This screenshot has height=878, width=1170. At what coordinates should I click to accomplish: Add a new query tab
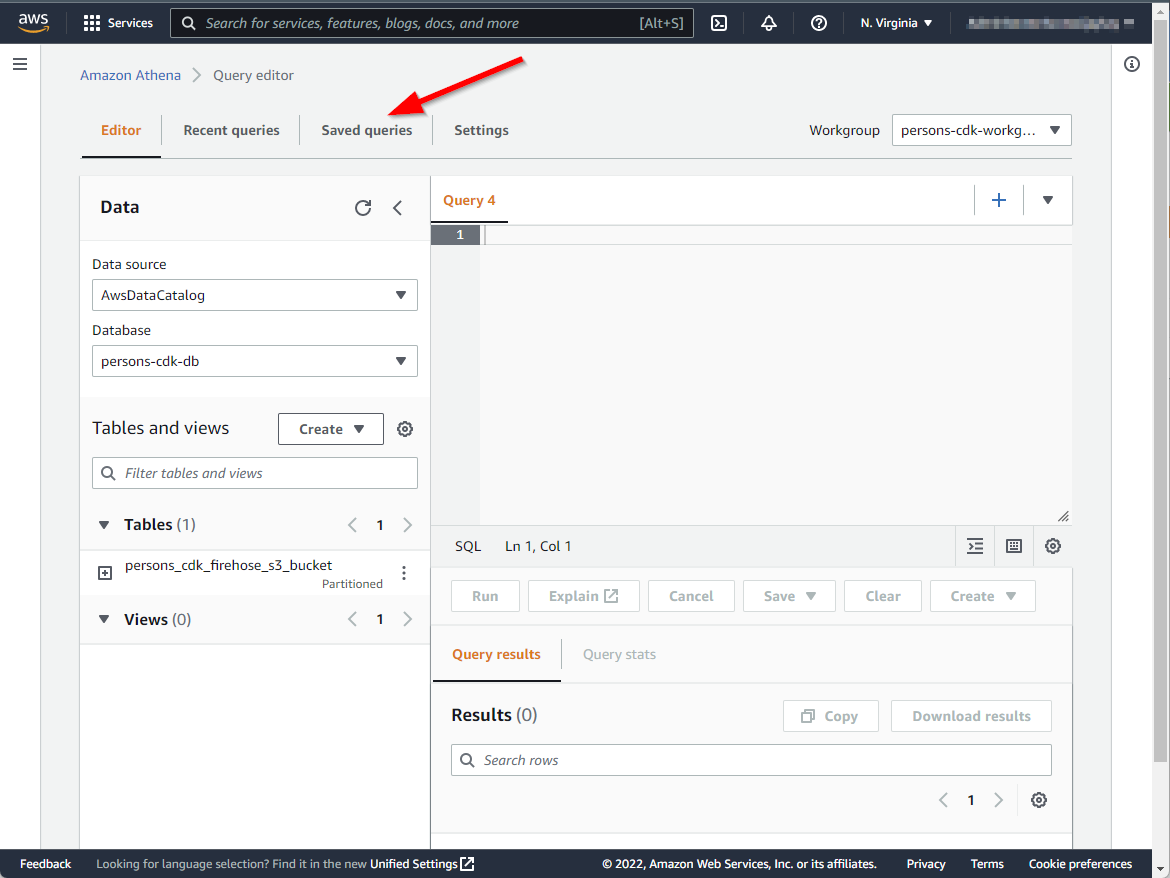pyautogui.click(x=998, y=200)
